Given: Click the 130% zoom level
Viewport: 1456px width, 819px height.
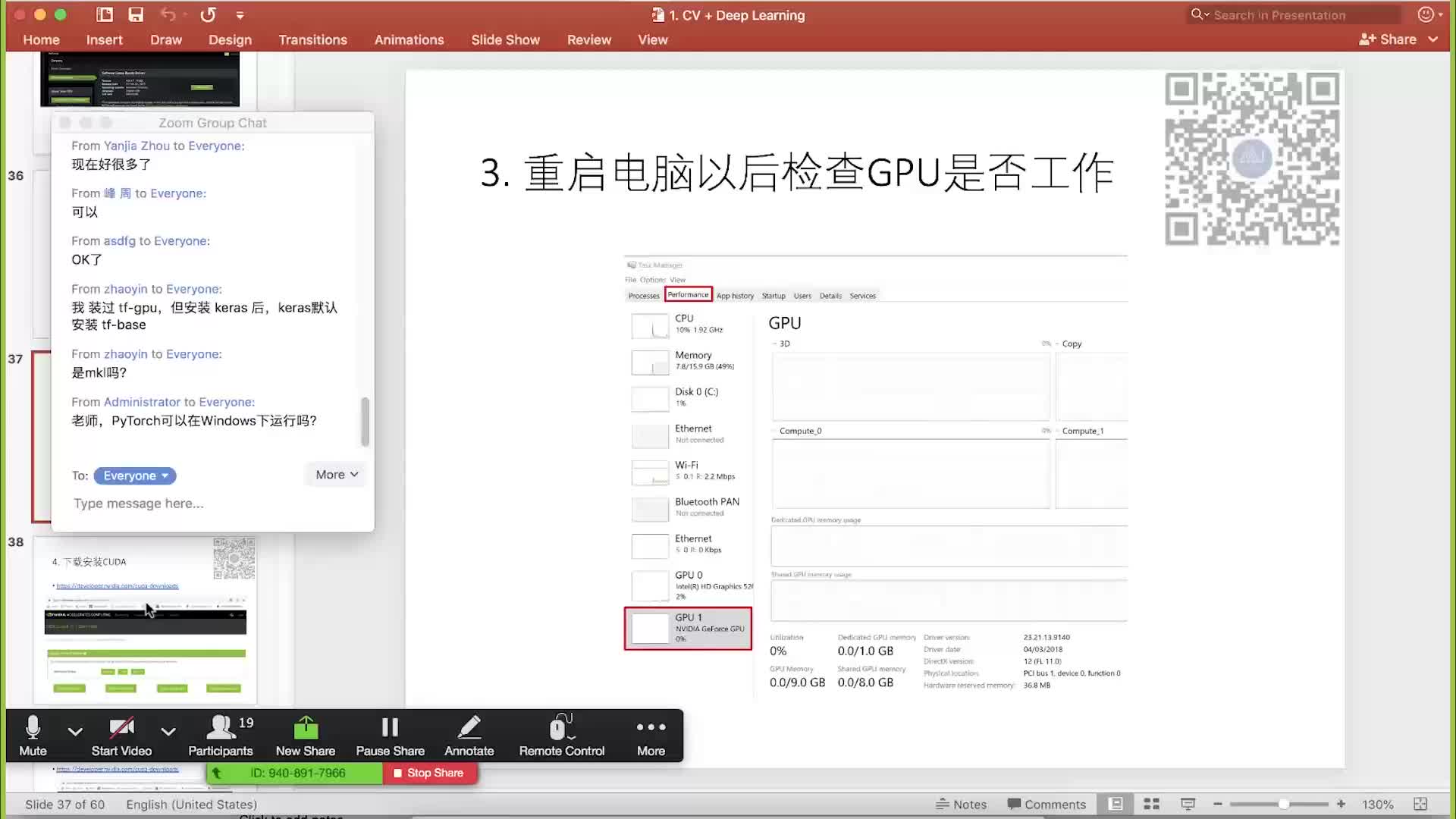Looking at the screenshot, I should click(1378, 804).
